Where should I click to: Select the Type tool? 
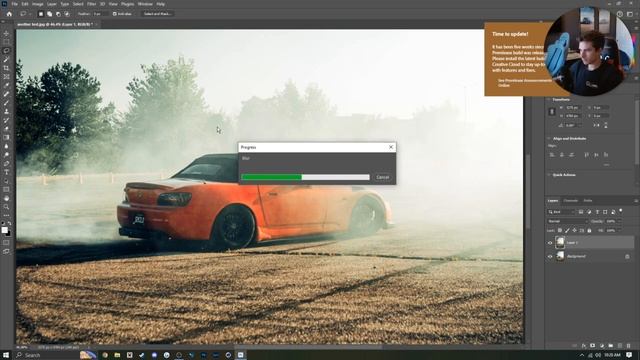pyautogui.click(x=6, y=172)
